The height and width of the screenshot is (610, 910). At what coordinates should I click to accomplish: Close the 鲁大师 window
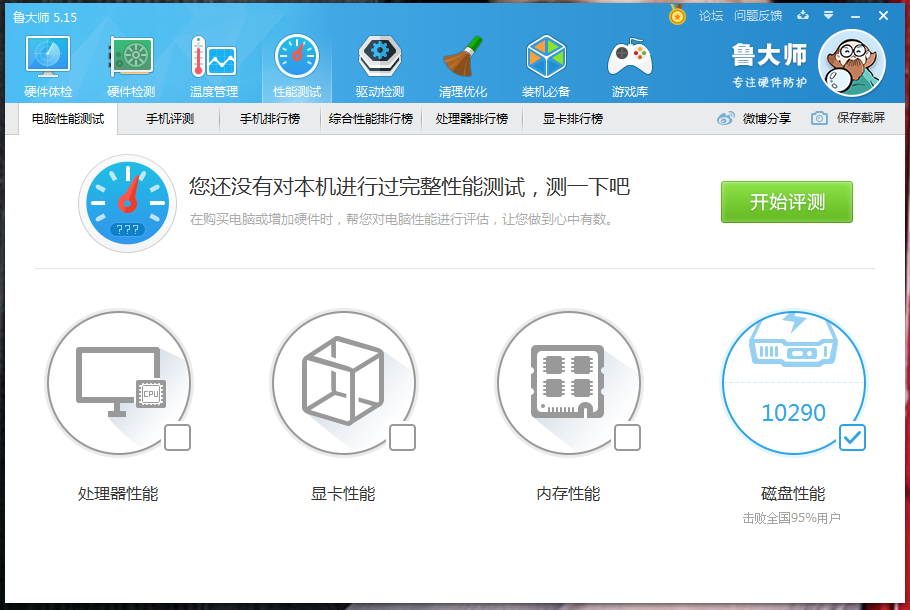pos(883,16)
